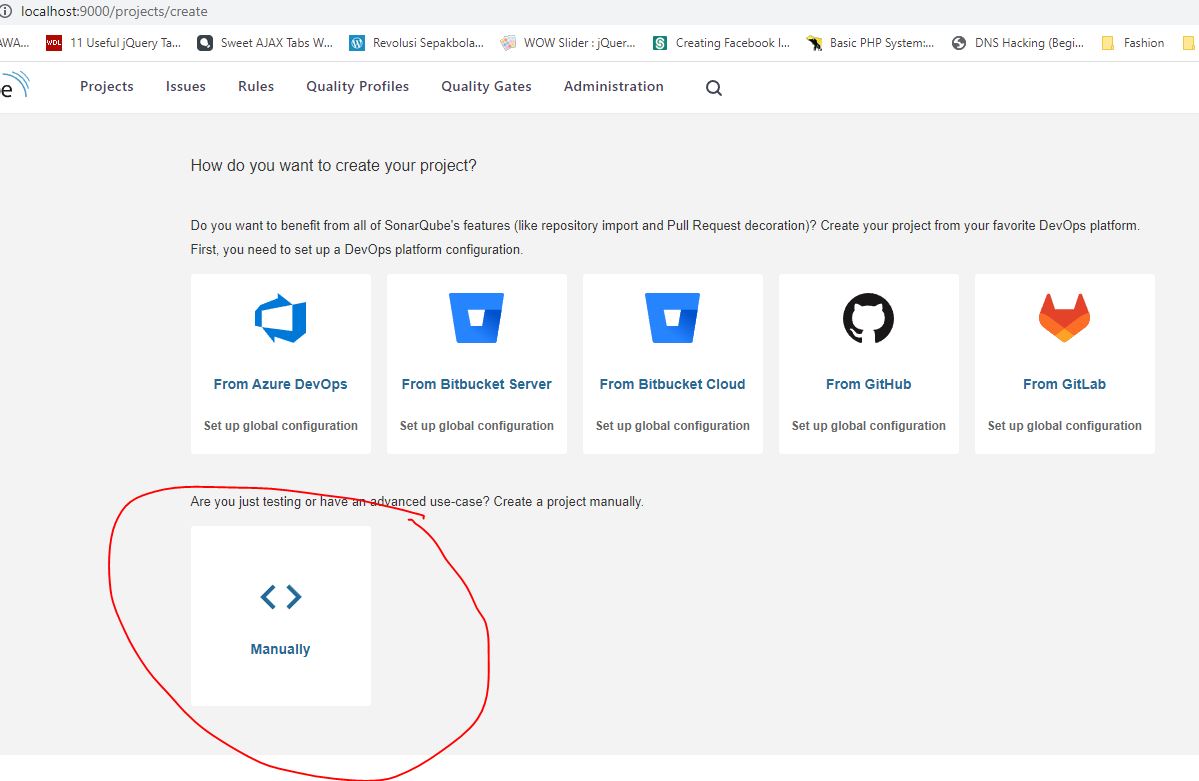Click the SonarQube logo in navigation bar

click(x=14, y=86)
